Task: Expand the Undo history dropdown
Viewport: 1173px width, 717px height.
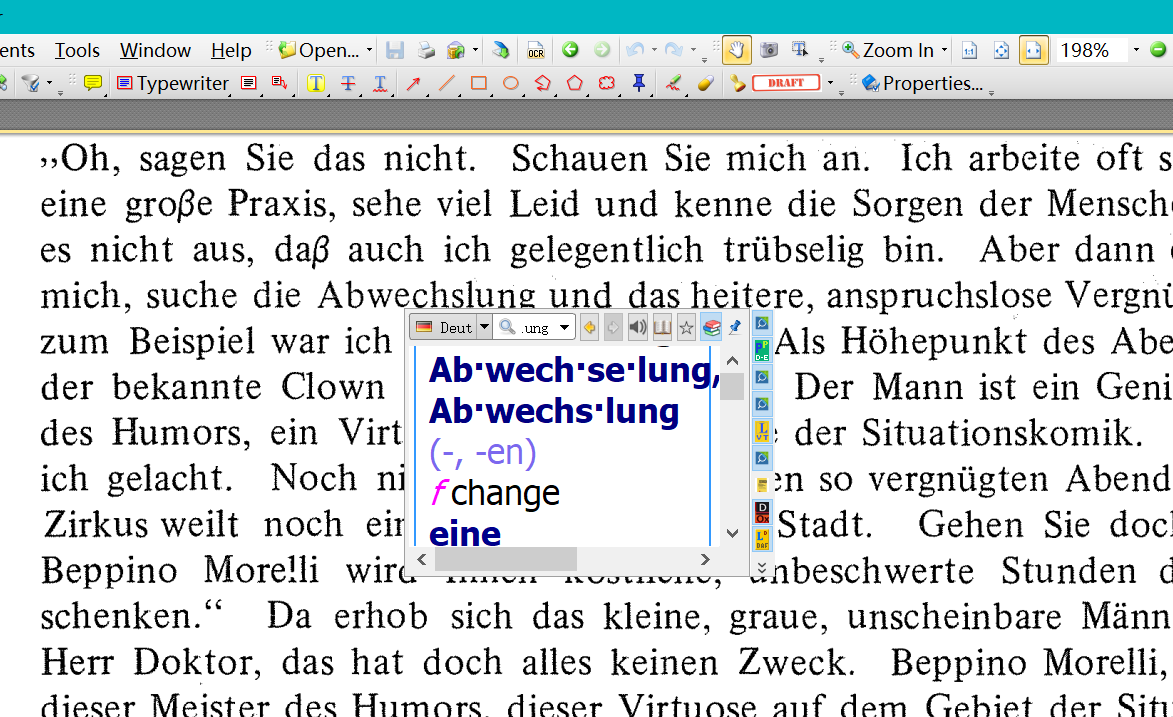Action: 654,50
